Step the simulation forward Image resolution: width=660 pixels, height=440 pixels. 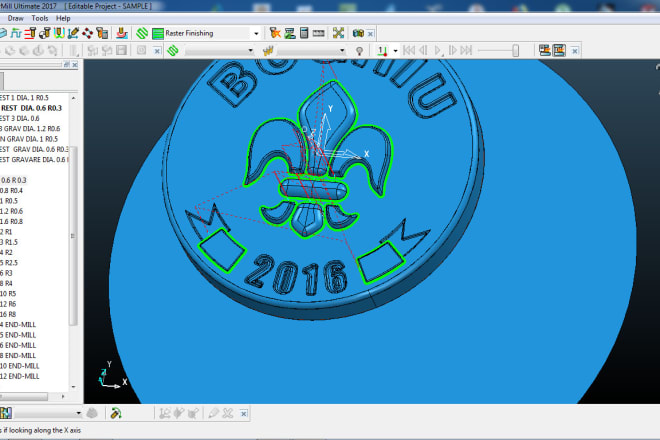click(x=453, y=51)
